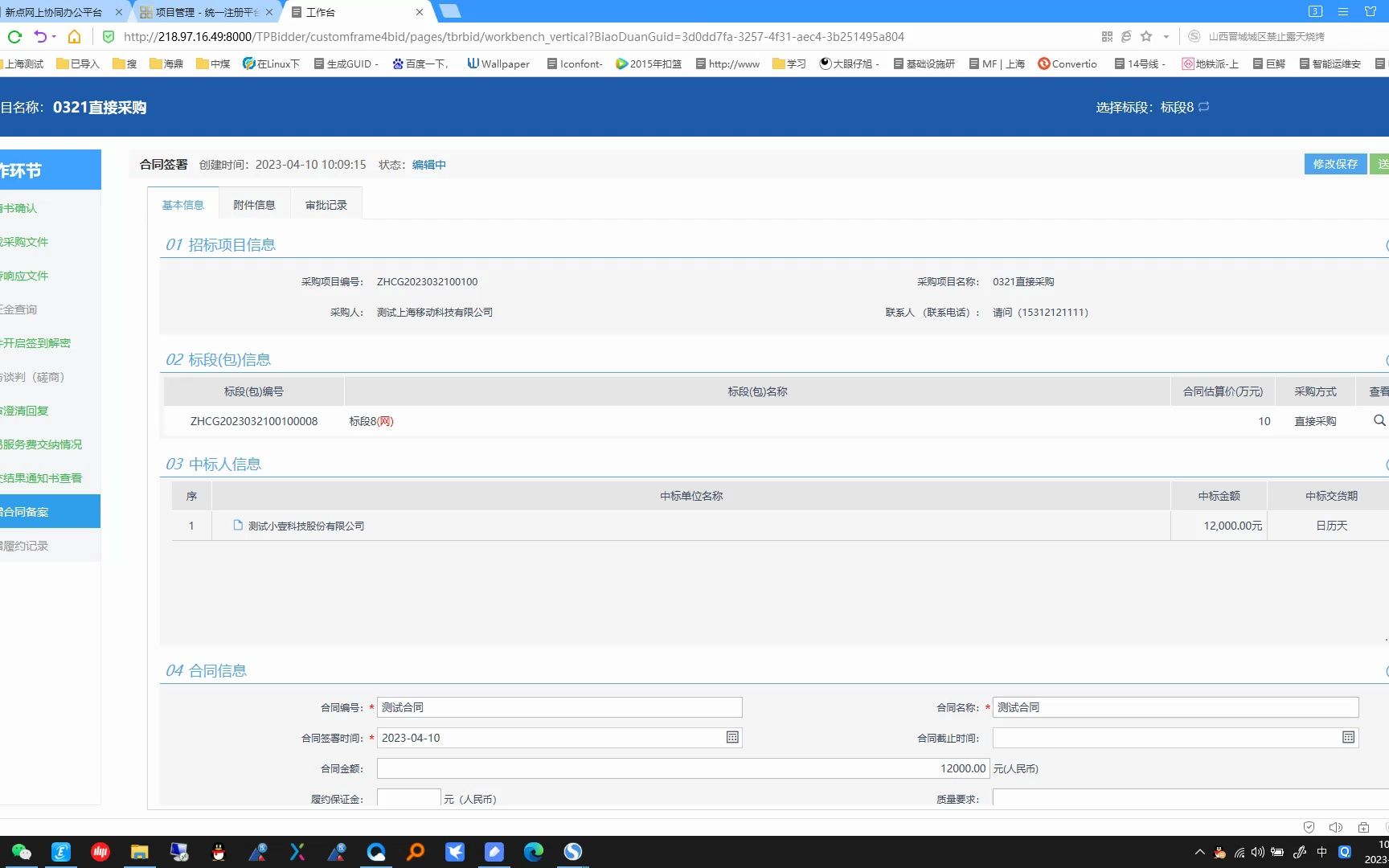1389x868 pixels.
Task: Open the 学习 bookmark folder
Action: point(789,63)
